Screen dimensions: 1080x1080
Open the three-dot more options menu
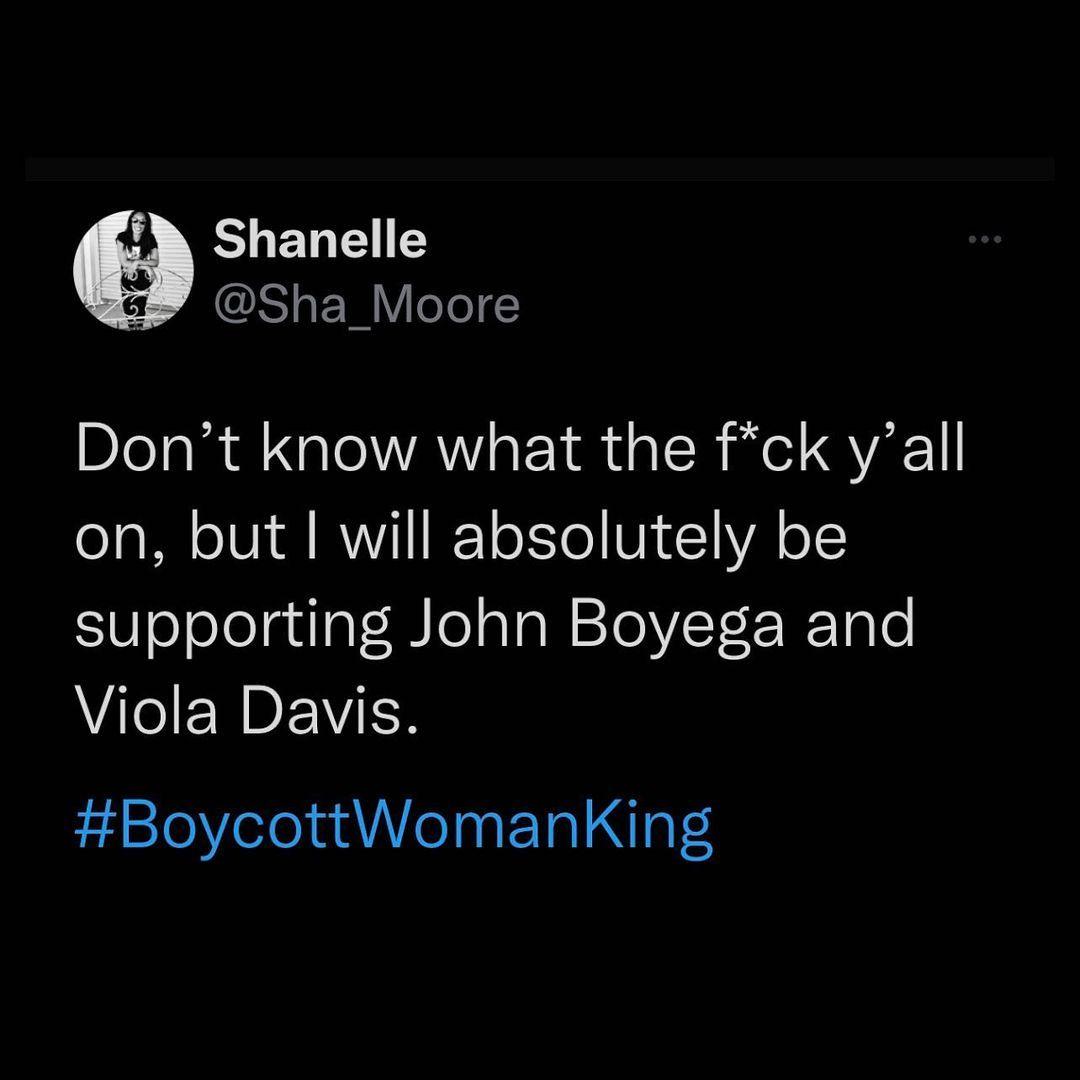(x=984, y=240)
